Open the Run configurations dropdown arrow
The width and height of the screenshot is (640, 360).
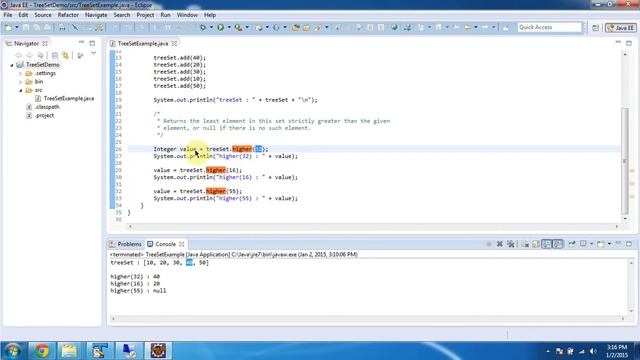[x=229, y=27]
